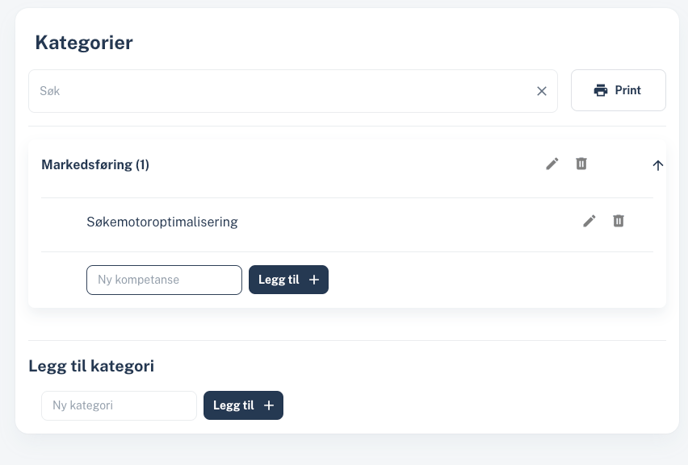Select the Markedsføring (1) category header
Viewport: 688px width, 465px height.
[95, 165]
